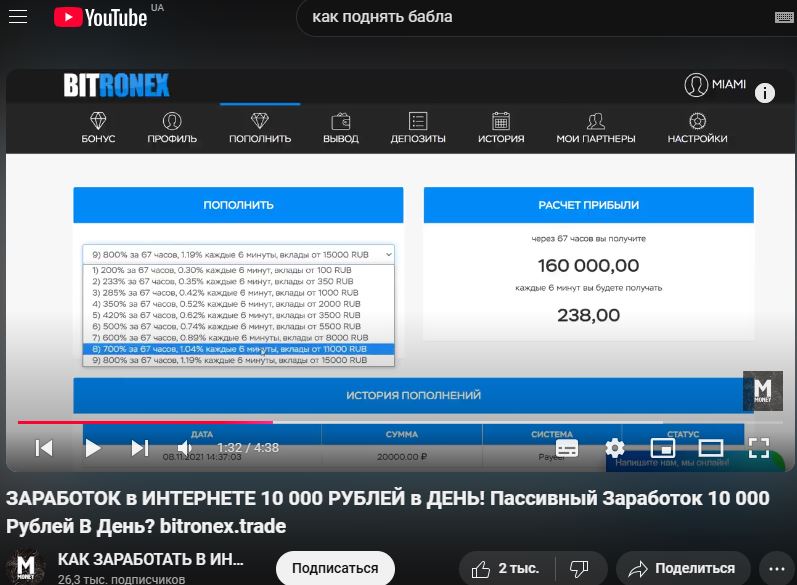Select plan '1) 200% за 67 часов'
797x585 pixels.
238,270
